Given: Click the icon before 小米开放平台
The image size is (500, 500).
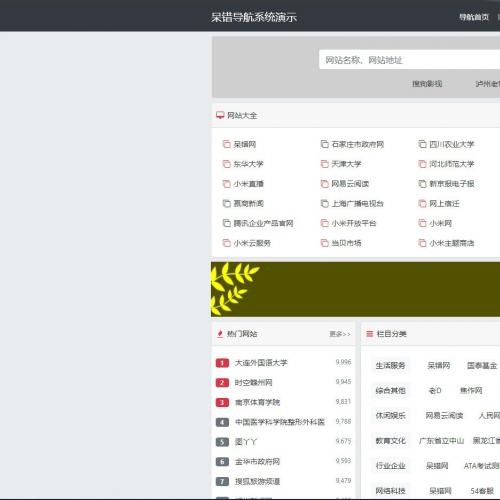Looking at the screenshot, I should click(x=324, y=223).
